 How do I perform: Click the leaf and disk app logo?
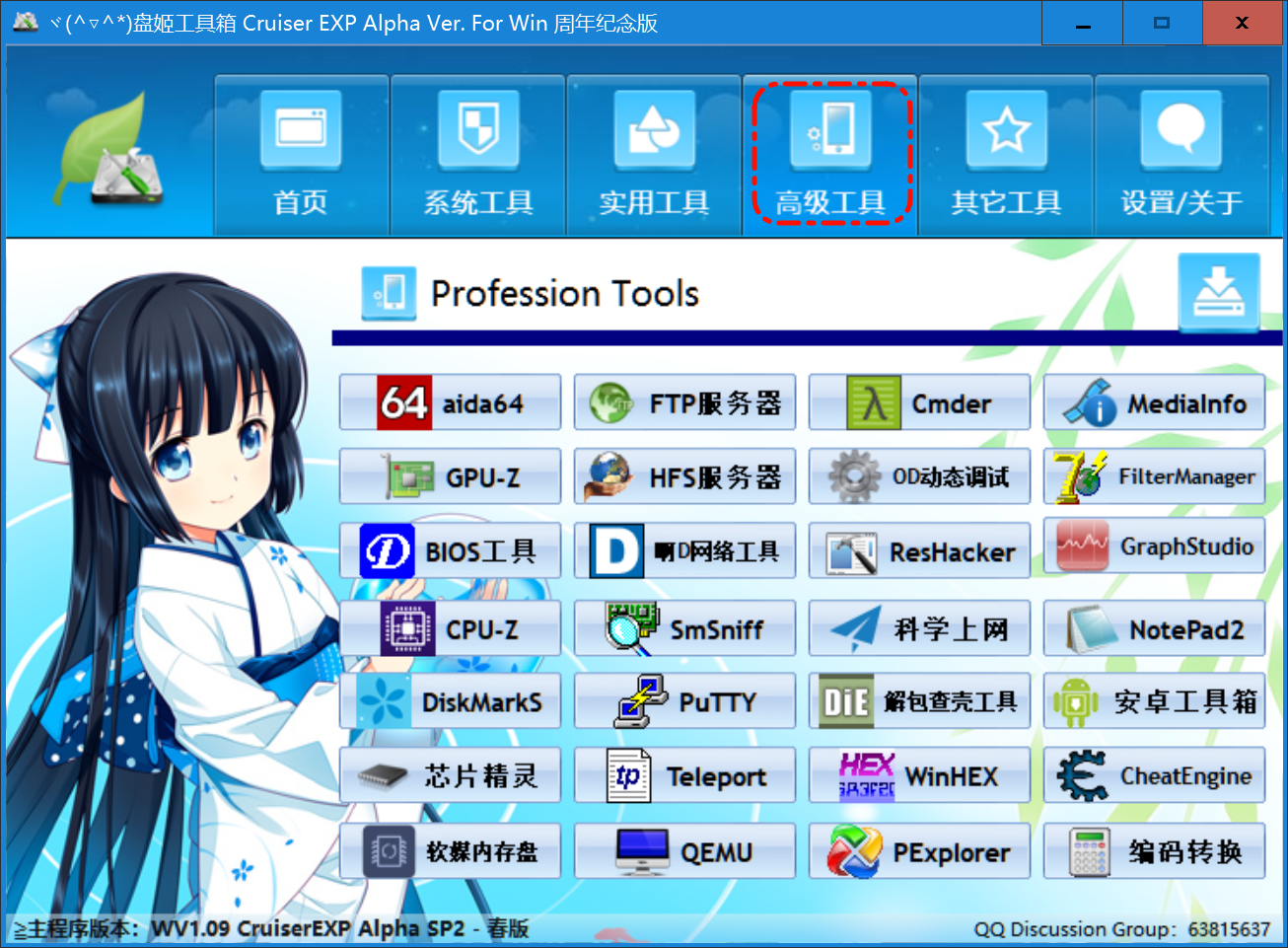click(108, 150)
